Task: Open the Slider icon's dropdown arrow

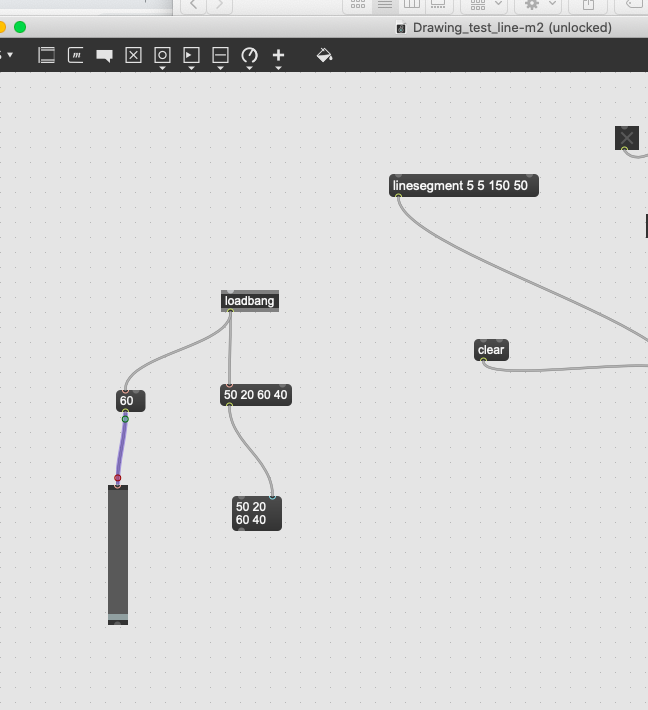Action: pyautogui.click(x=220, y=68)
